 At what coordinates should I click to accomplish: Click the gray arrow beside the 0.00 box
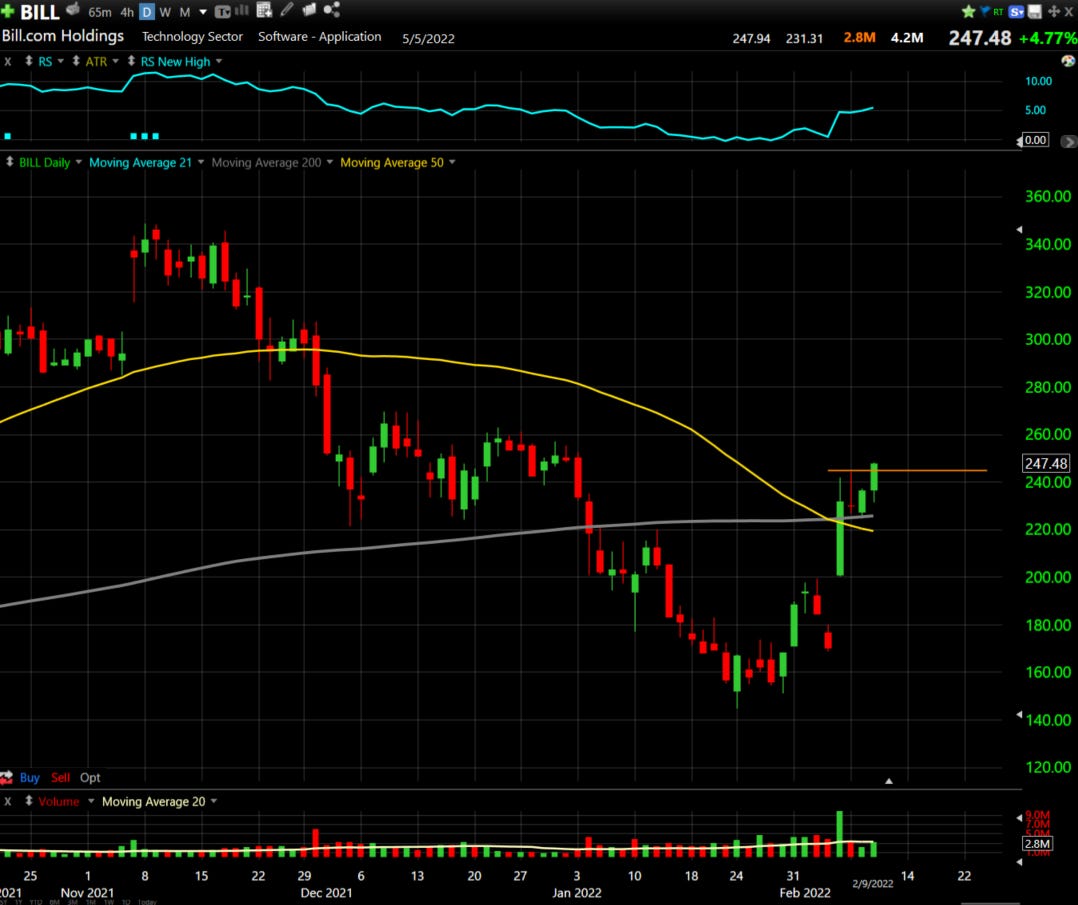point(1068,141)
